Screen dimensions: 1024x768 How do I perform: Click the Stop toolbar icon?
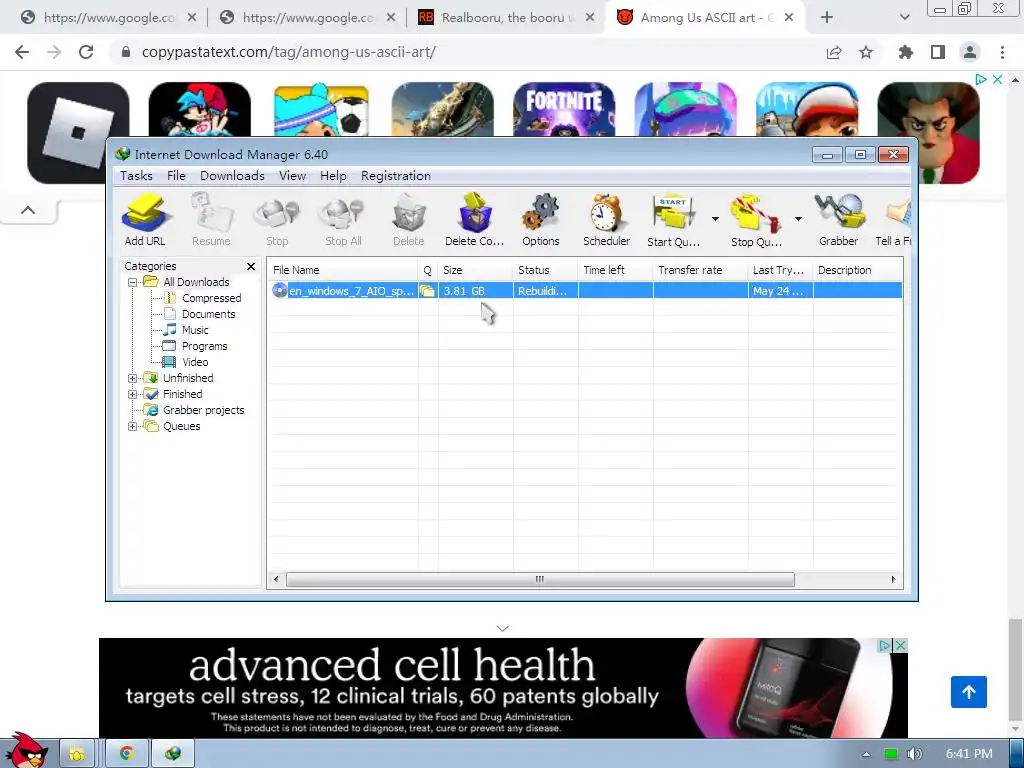tap(277, 220)
